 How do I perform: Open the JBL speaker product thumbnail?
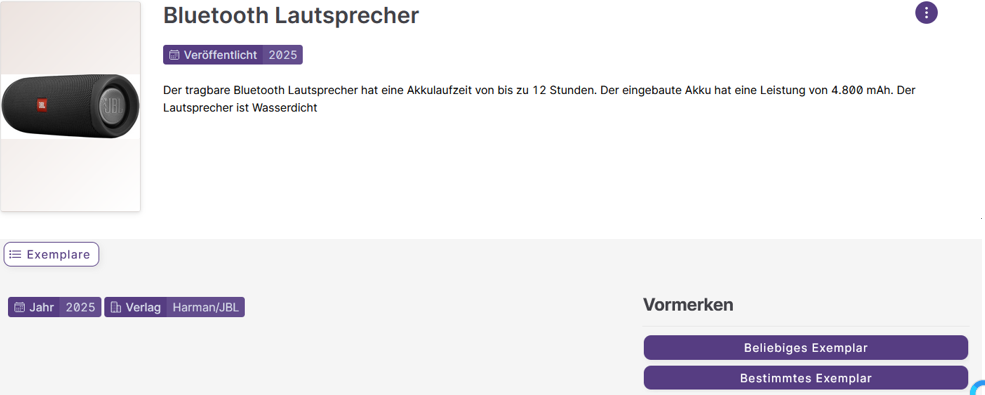tap(70, 106)
